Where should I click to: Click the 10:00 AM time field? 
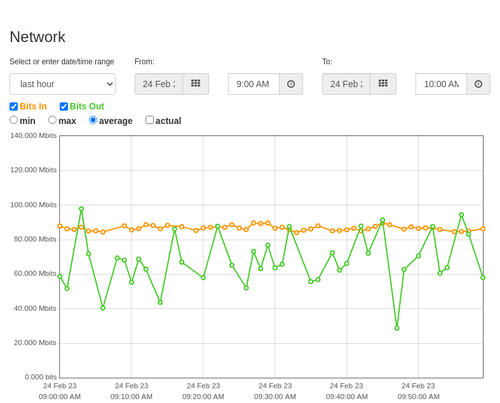441,84
